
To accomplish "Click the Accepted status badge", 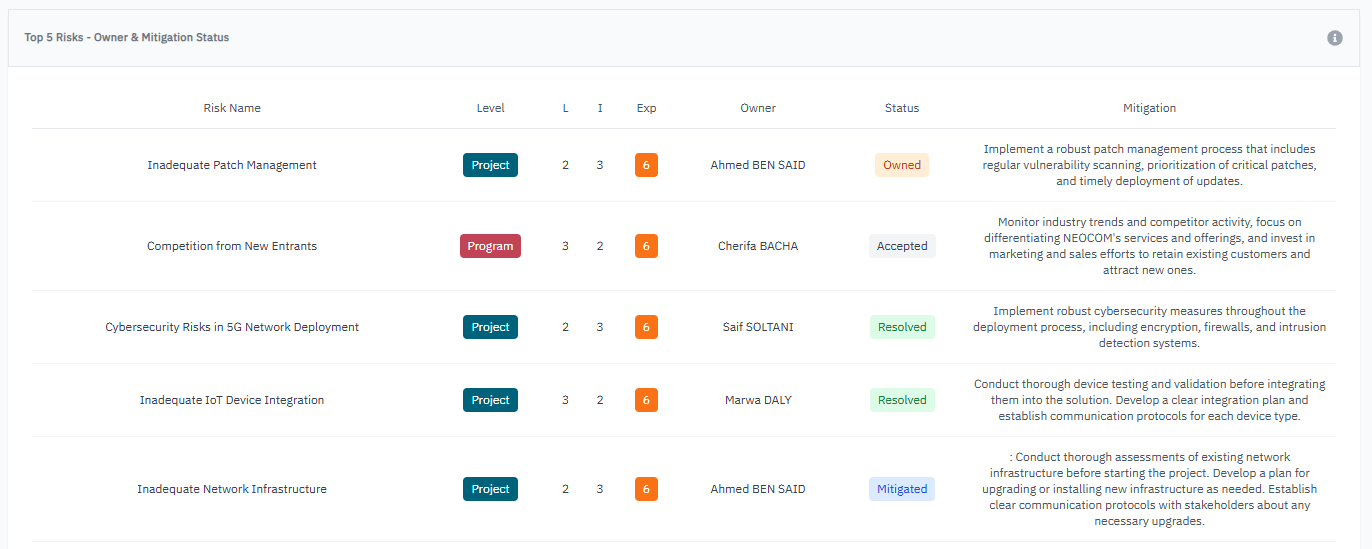I will 901,246.
